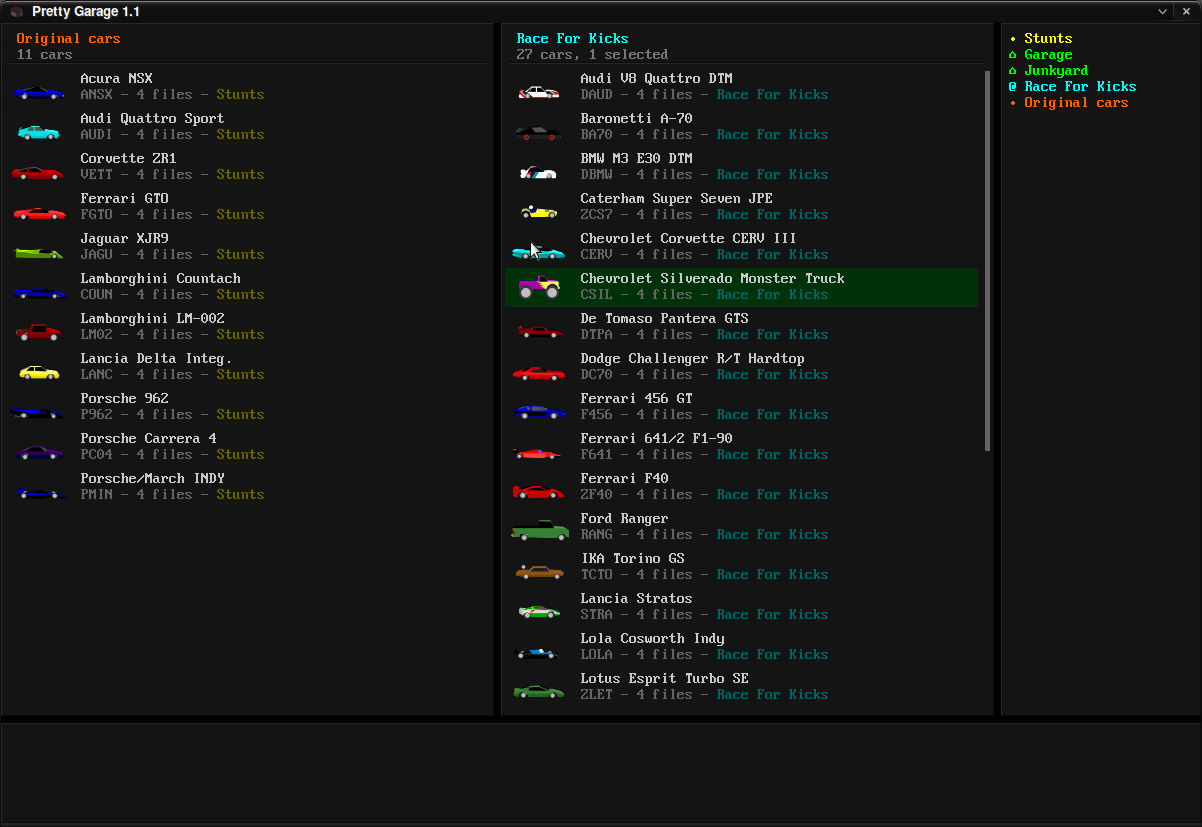This screenshot has height=827, width=1202.
Task: Open the Garage location in the side list
Action: 1047,55
